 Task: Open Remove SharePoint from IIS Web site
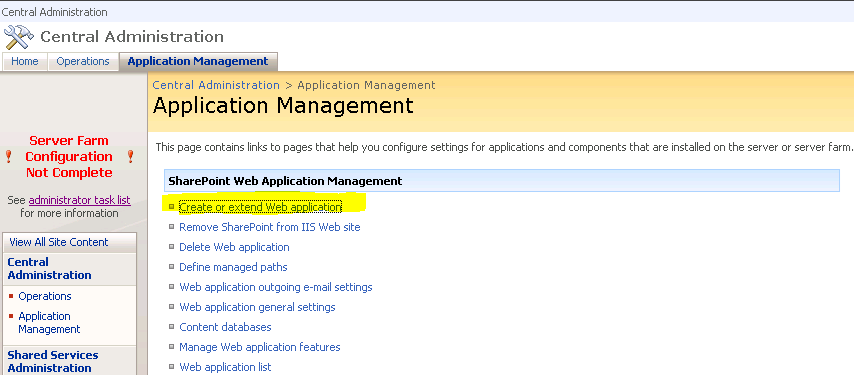pyautogui.click(x=270, y=227)
